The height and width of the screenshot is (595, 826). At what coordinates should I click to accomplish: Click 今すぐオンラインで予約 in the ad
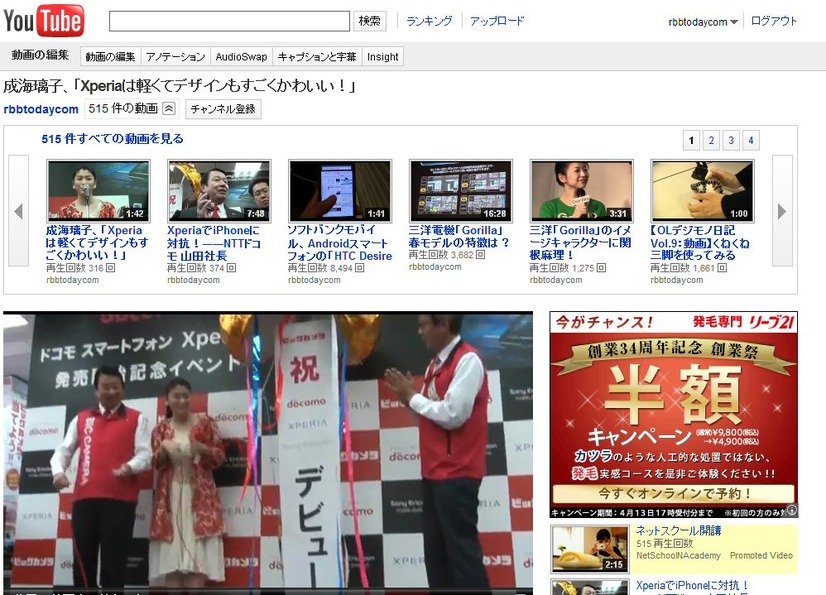point(674,494)
